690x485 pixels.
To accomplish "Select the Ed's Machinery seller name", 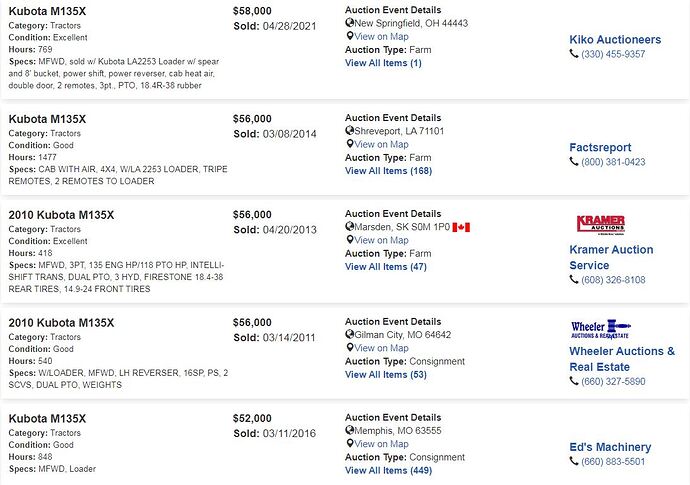I will pos(610,447).
